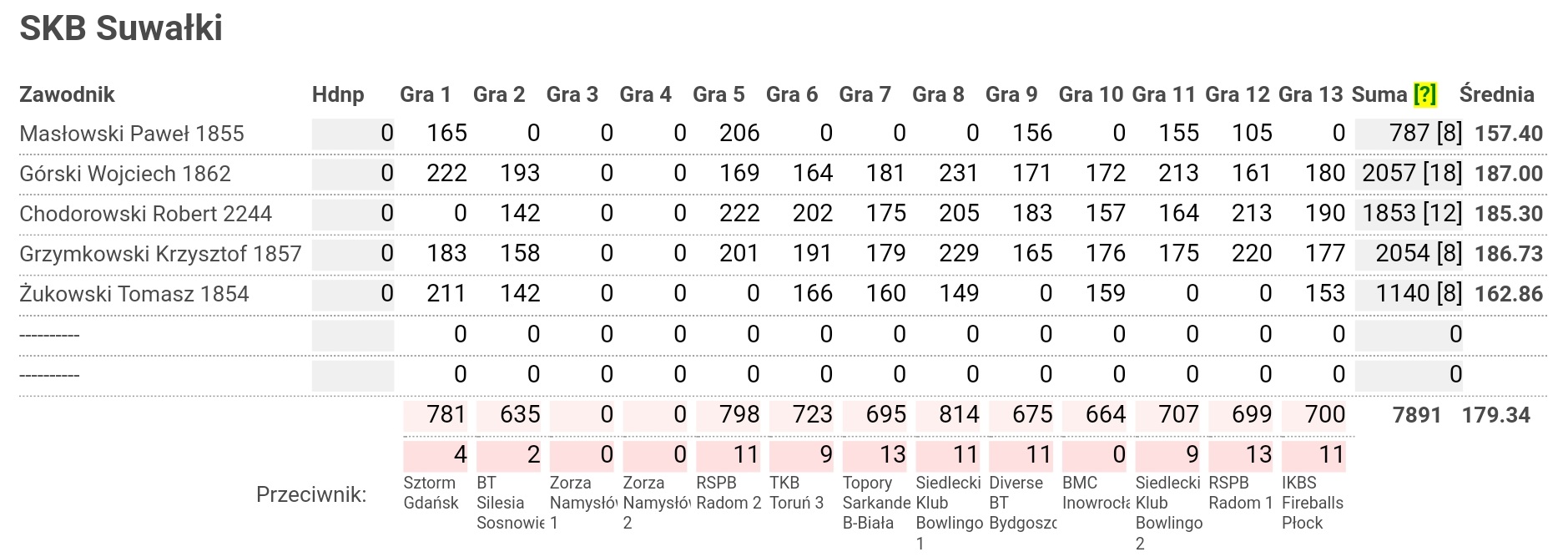Screen dimensions: 1568x557
Task: Click Masłowski Paweł's handicap field
Action: [353, 134]
